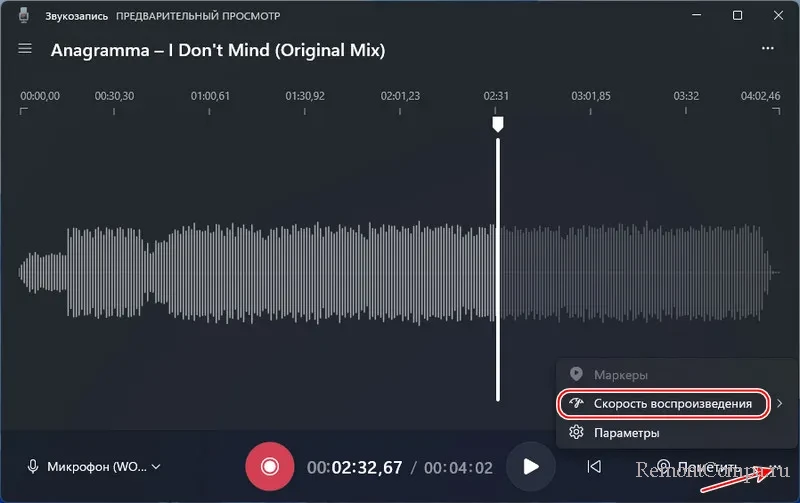This screenshot has width=800, height=503.
Task: Select Скорость воспроизведения menu item
Action: pos(672,403)
